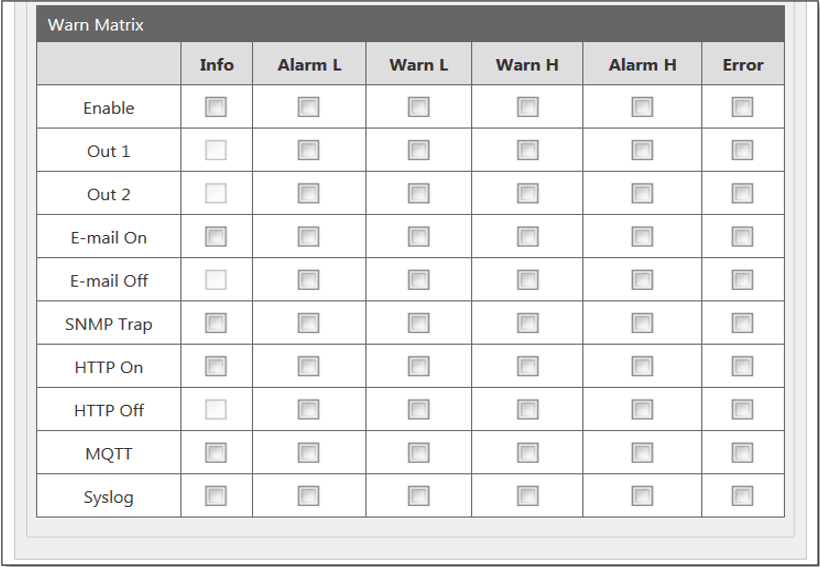Tick the Enable Alarm L checkbox
Viewport: 820px width, 567px height.
pyautogui.click(x=308, y=107)
